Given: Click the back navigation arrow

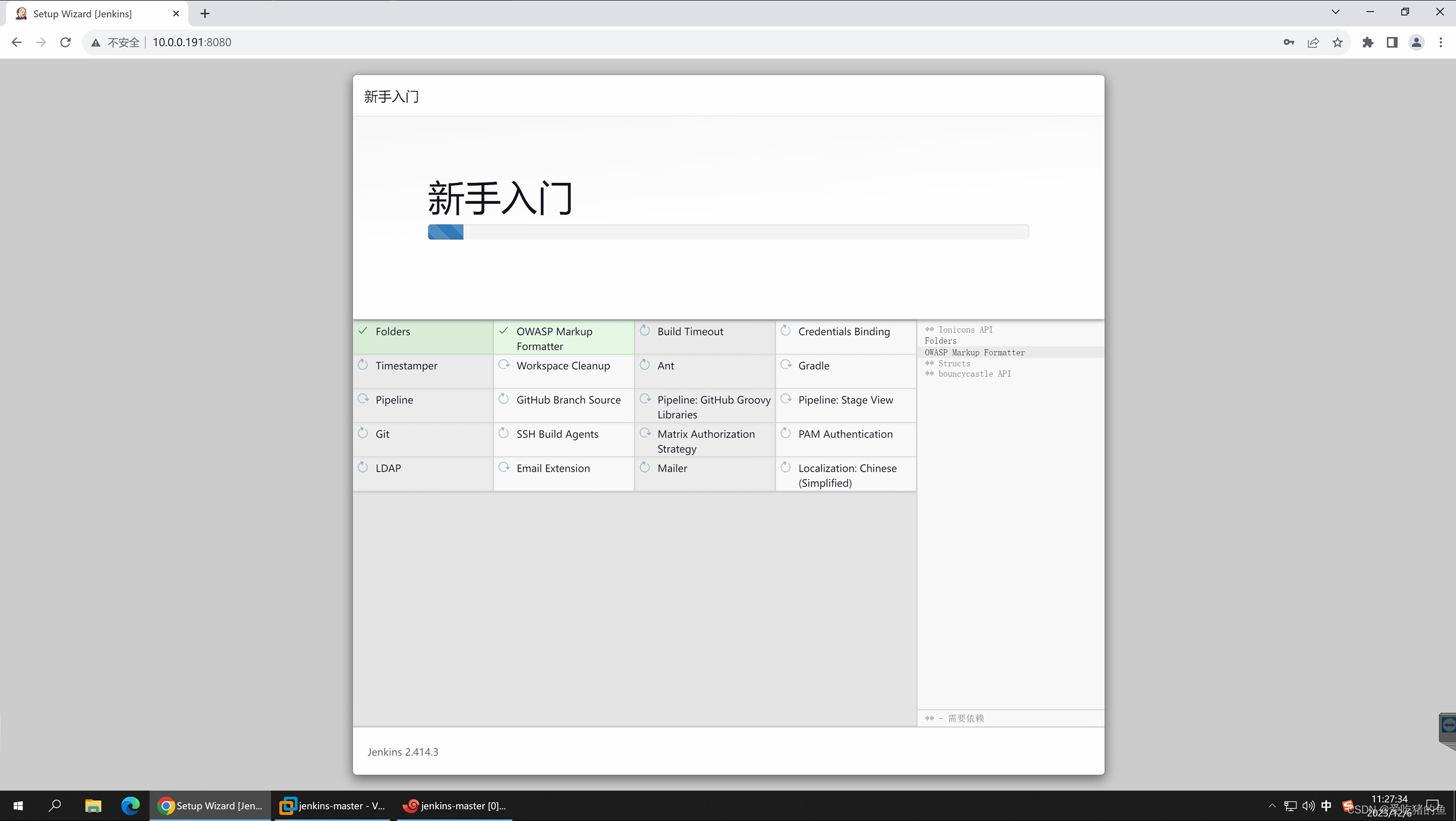Looking at the screenshot, I should (x=16, y=42).
